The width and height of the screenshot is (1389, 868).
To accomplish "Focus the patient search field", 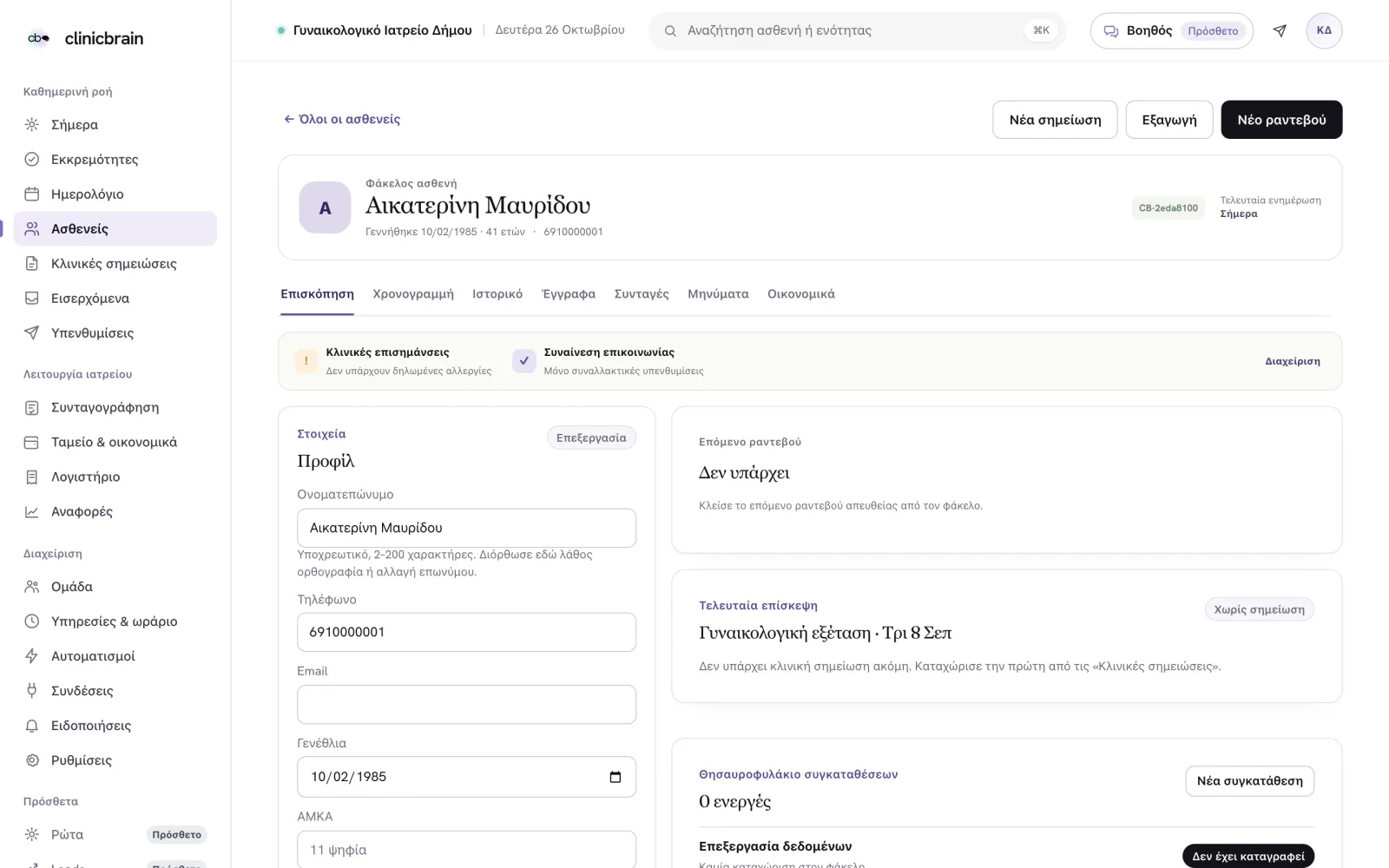I will click(857, 30).
